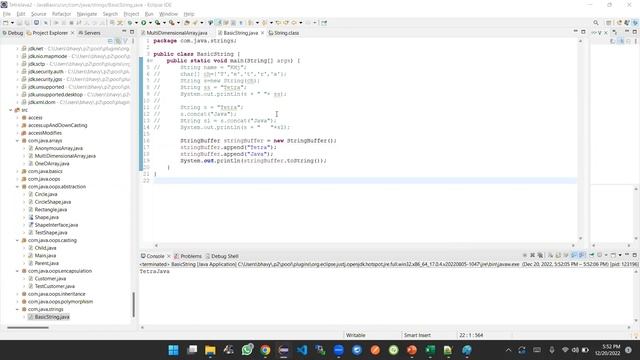
Task: Collapse the com.java.oops.abstraction package
Action: pyautogui.click(x=17, y=187)
